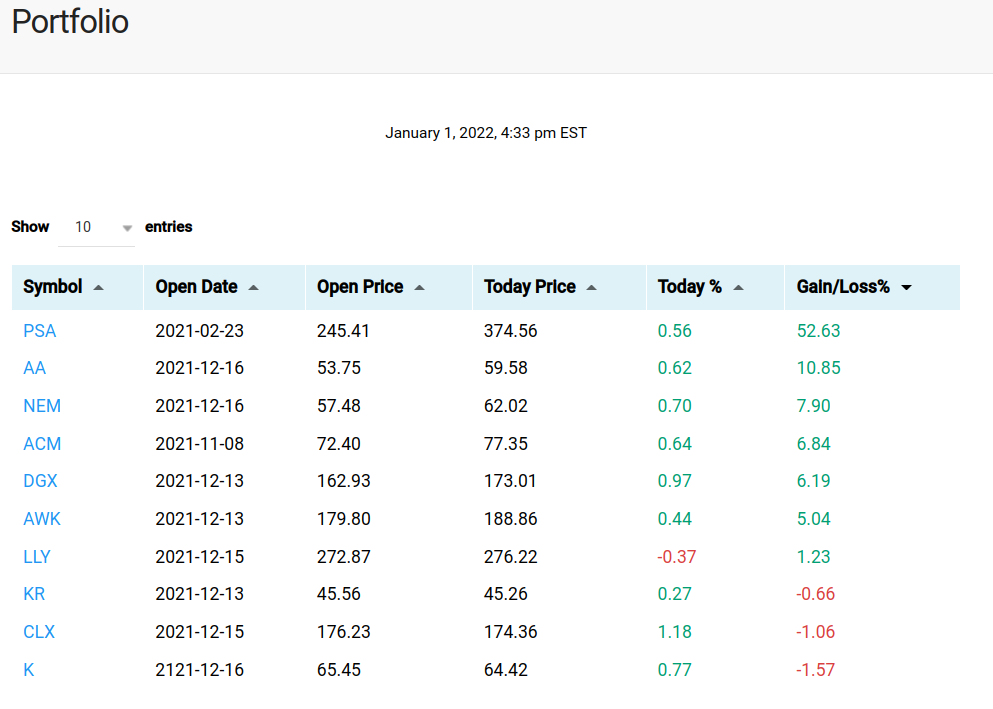Open the AWK stock link
The width and height of the screenshot is (993, 709).
click(42, 519)
